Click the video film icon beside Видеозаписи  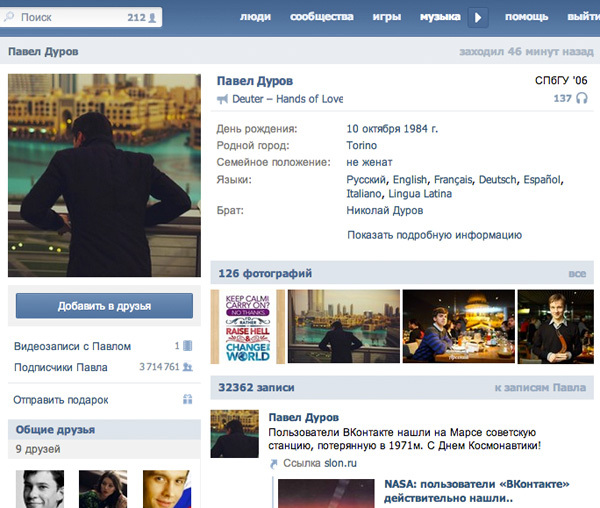(x=188, y=346)
